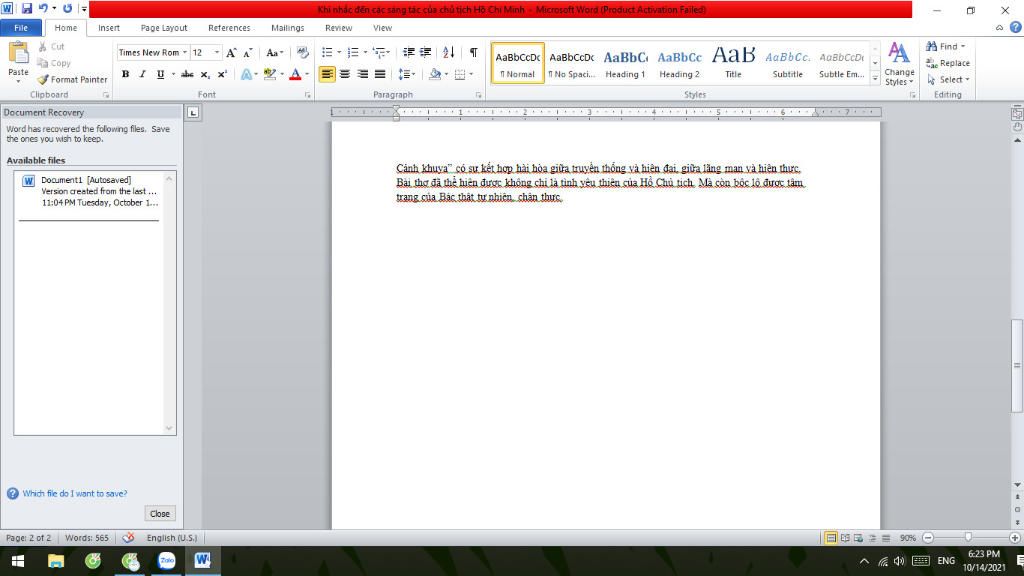This screenshot has height=576, width=1024.
Task: Click the Shrink Font icon
Action: (248, 53)
